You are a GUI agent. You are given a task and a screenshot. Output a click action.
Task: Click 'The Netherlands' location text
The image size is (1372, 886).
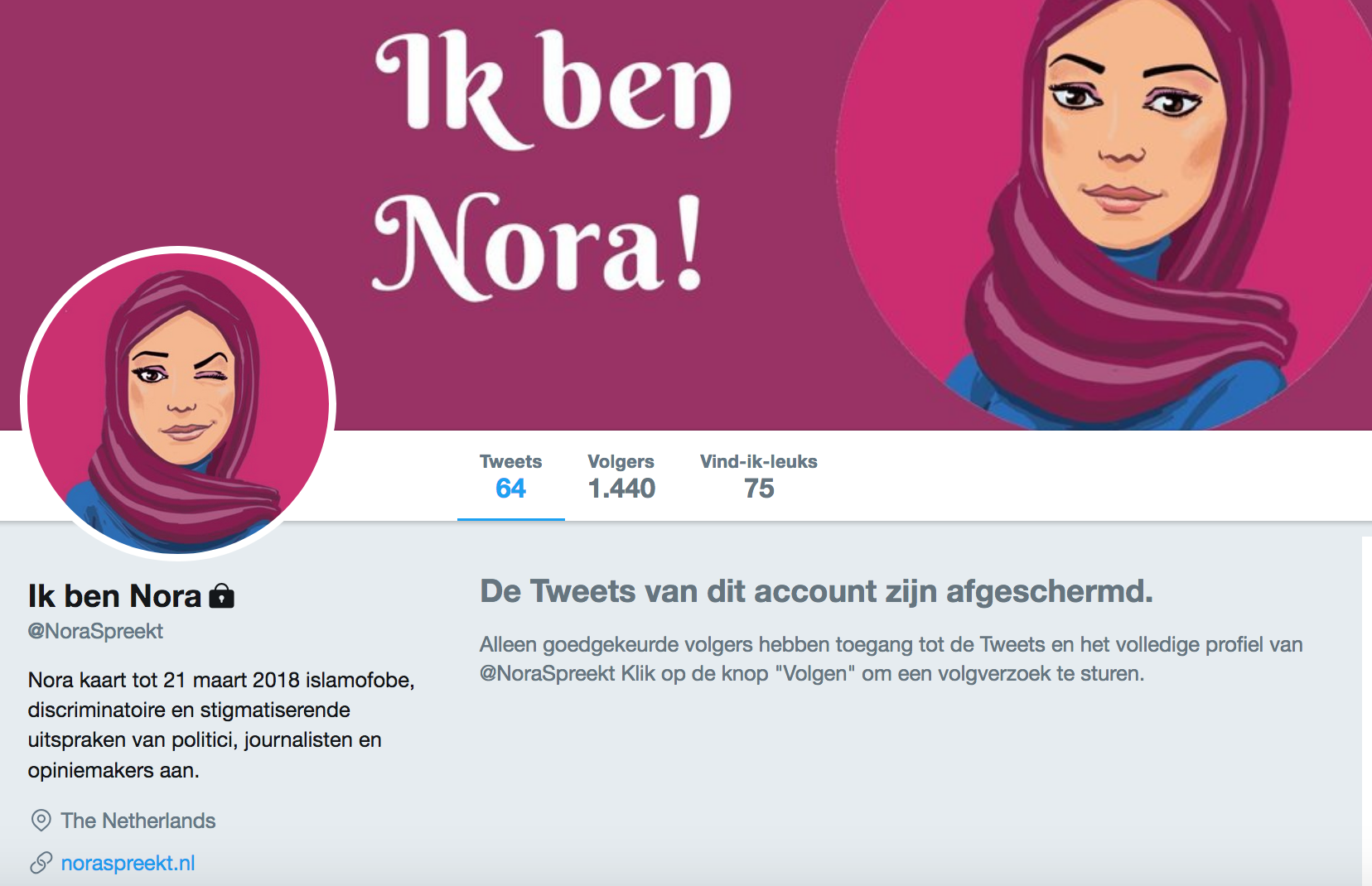coord(138,821)
